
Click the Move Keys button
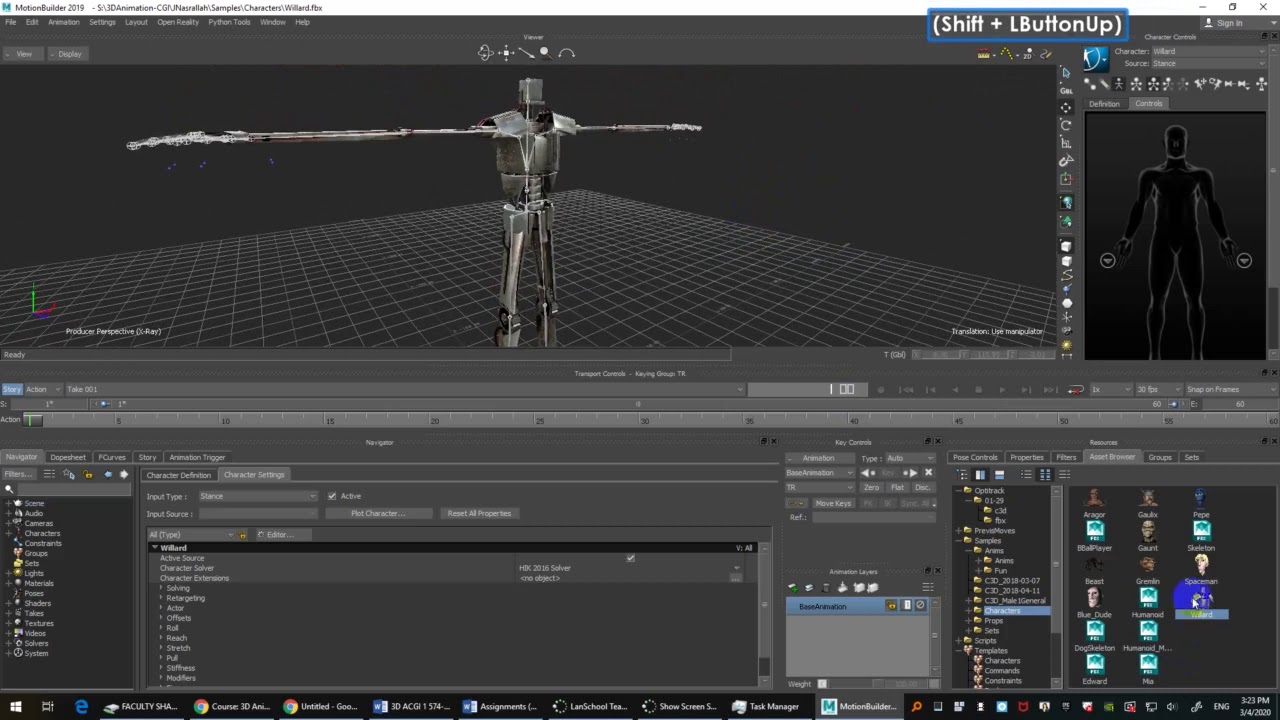833,503
